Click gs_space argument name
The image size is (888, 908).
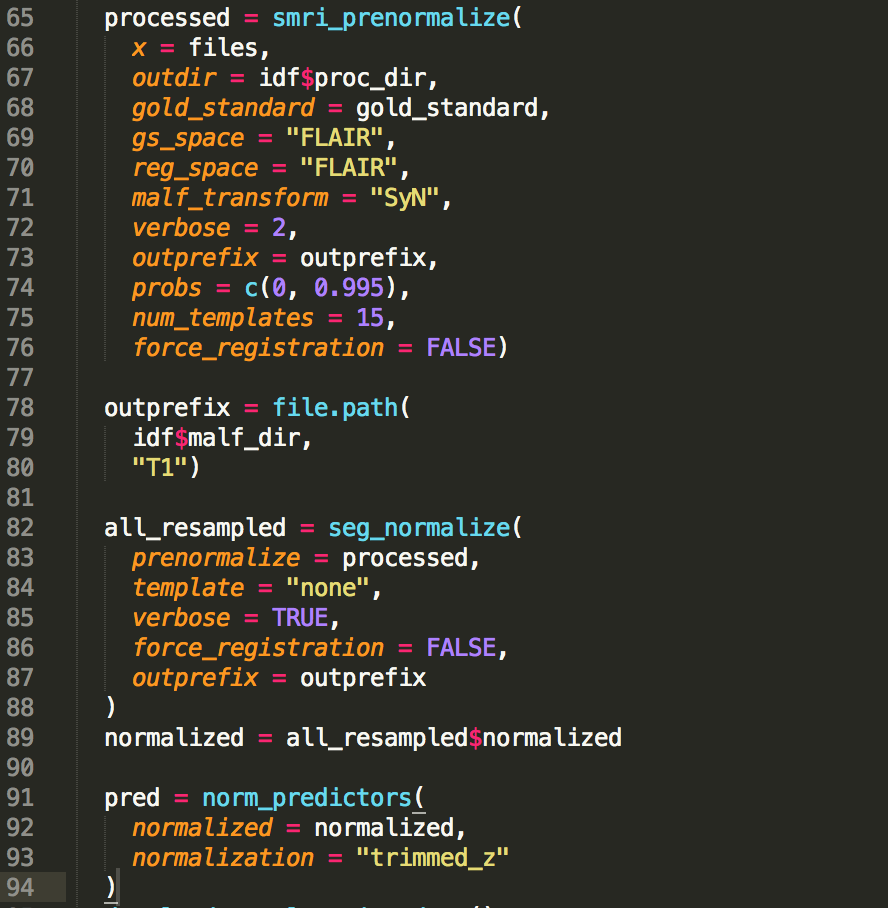[x=188, y=138]
